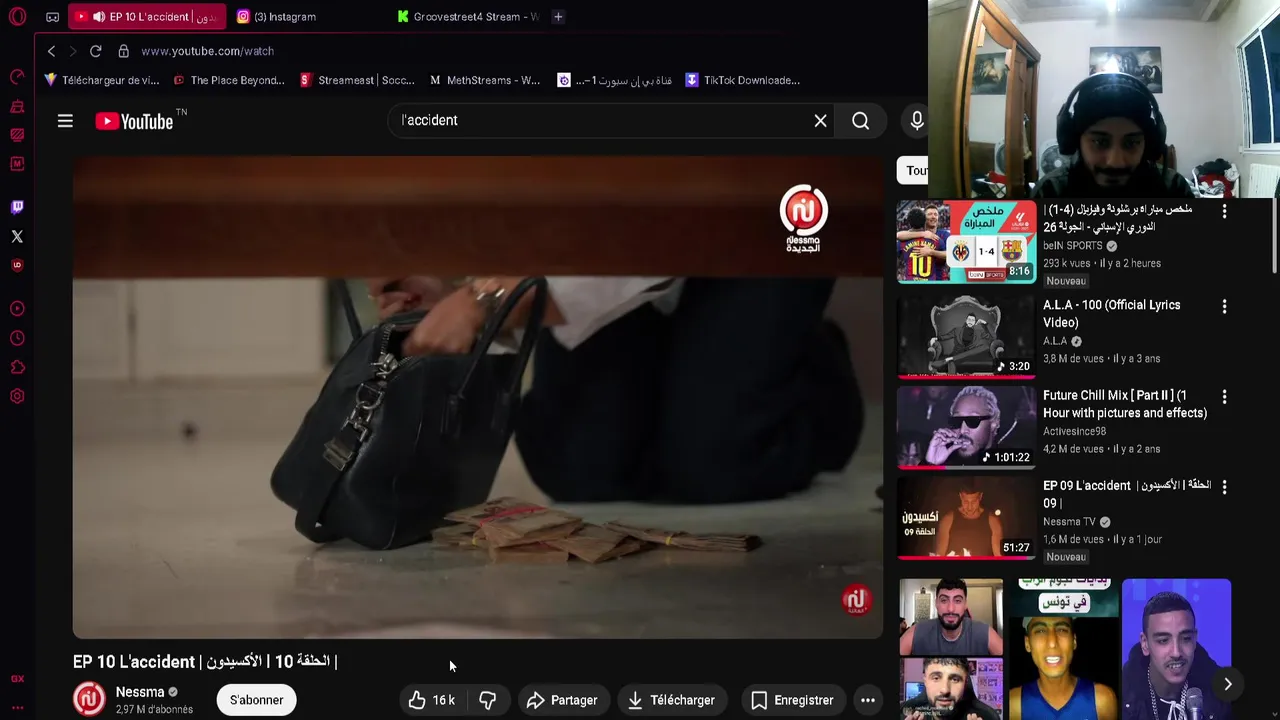Open sidebar three-dots setup menu

[x=17, y=707]
